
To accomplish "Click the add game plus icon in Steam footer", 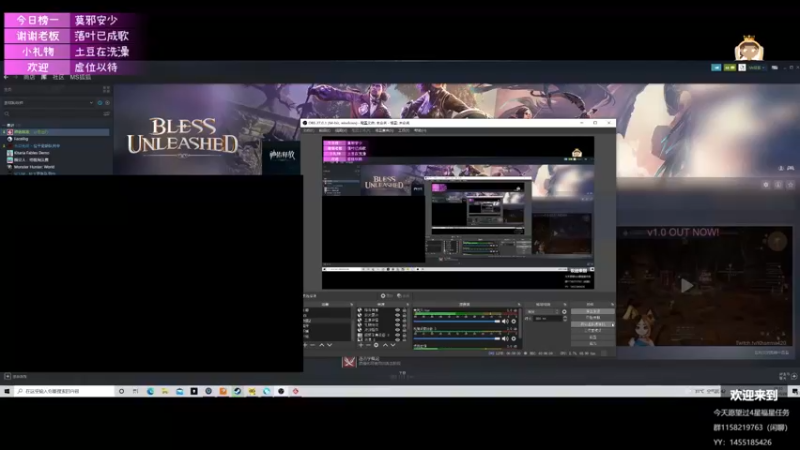I will (7, 377).
